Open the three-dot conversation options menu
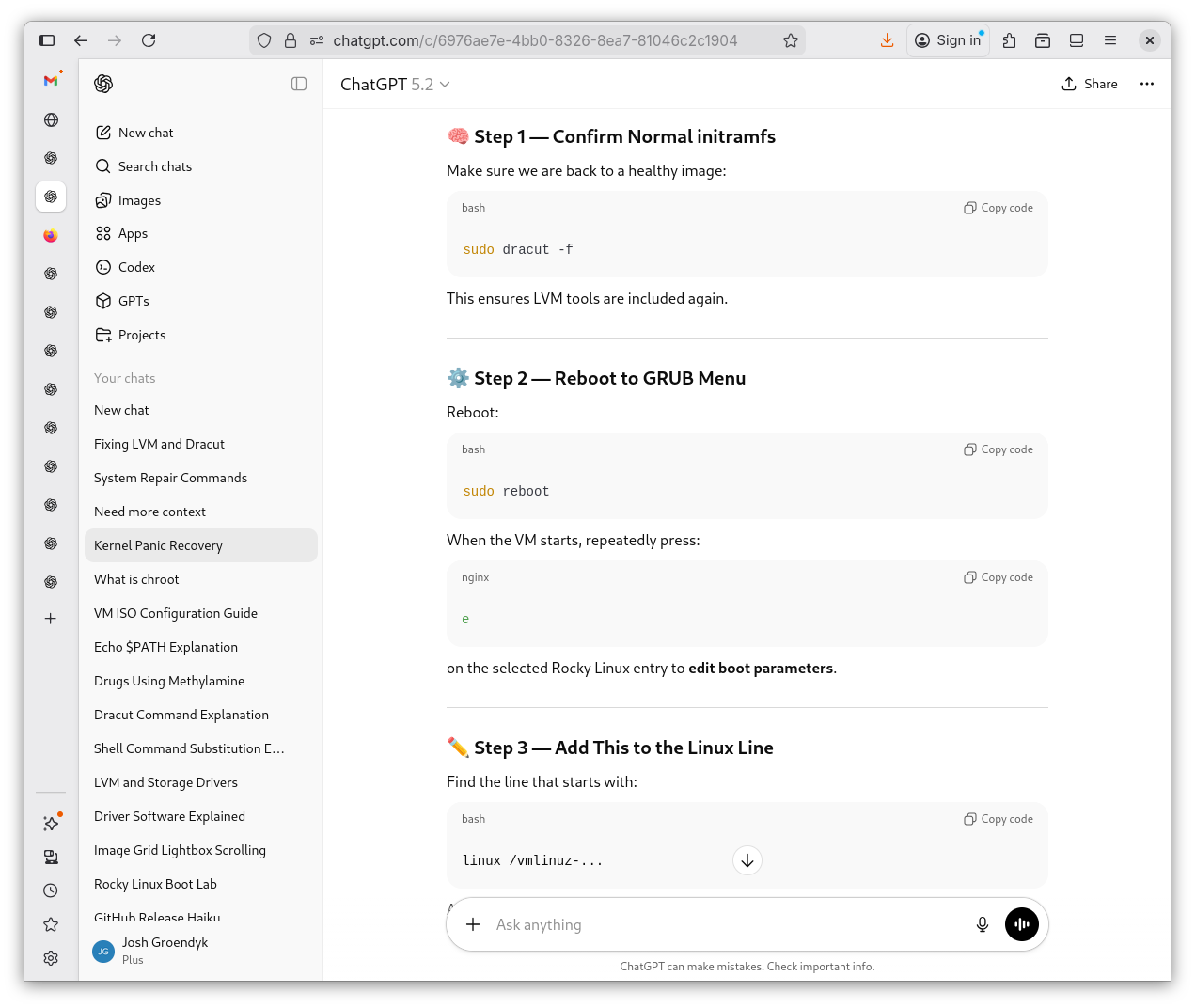The height and width of the screenshot is (1008, 1195). (x=1146, y=84)
